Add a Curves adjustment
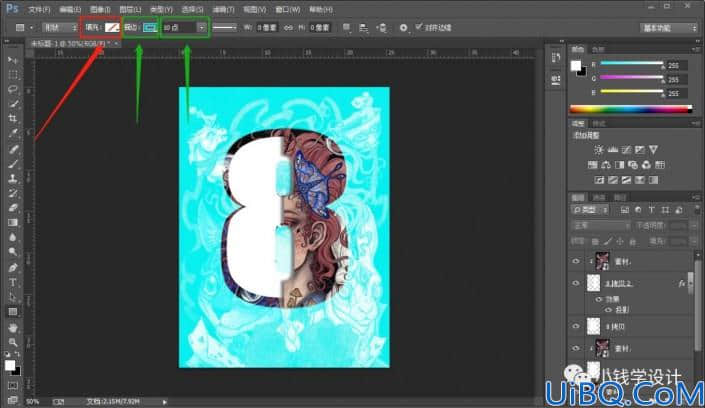The height and width of the screenshot is (408, 705). 626,150
